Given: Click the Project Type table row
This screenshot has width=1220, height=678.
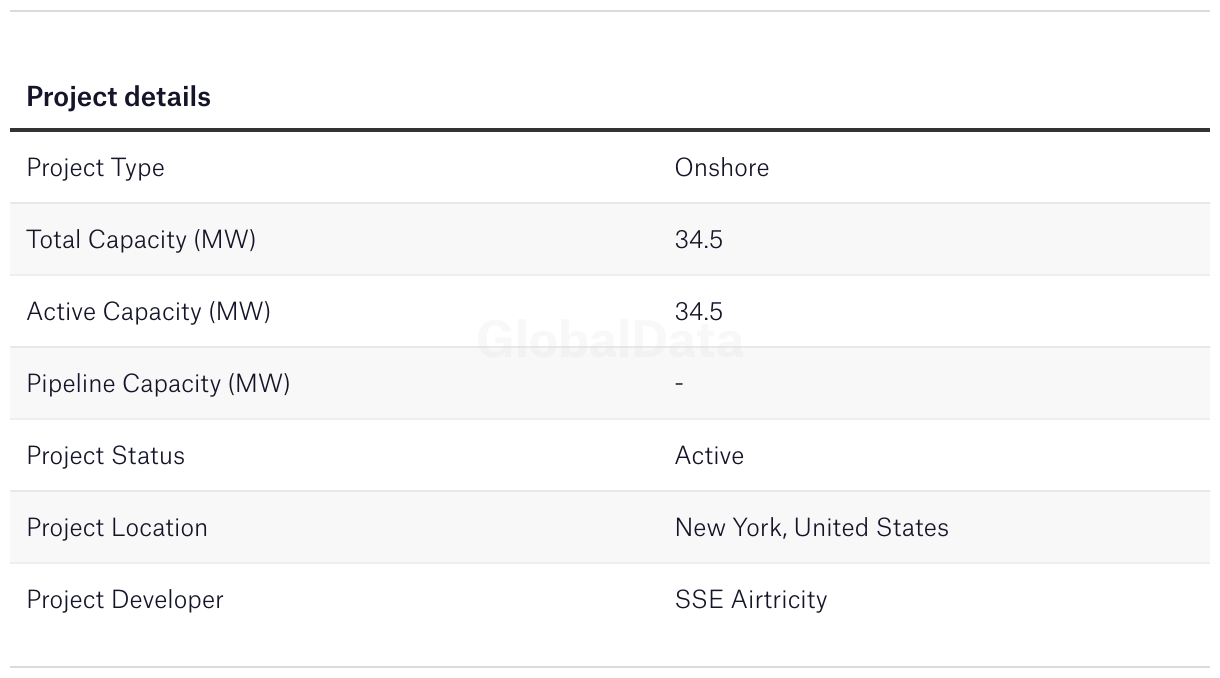Looking at the screenshot, I should click(610, 167).
